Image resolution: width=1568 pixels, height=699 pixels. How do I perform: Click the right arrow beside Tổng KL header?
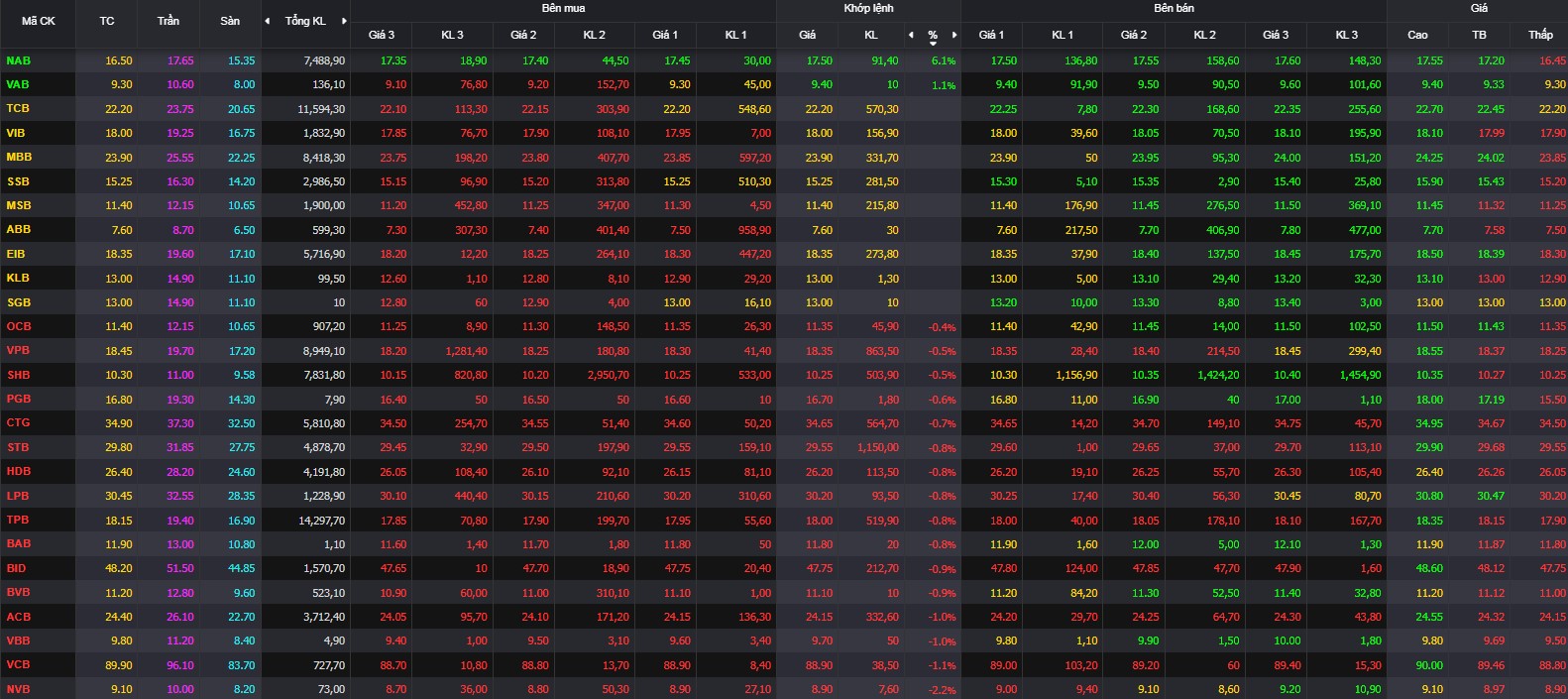pos(344,21)
